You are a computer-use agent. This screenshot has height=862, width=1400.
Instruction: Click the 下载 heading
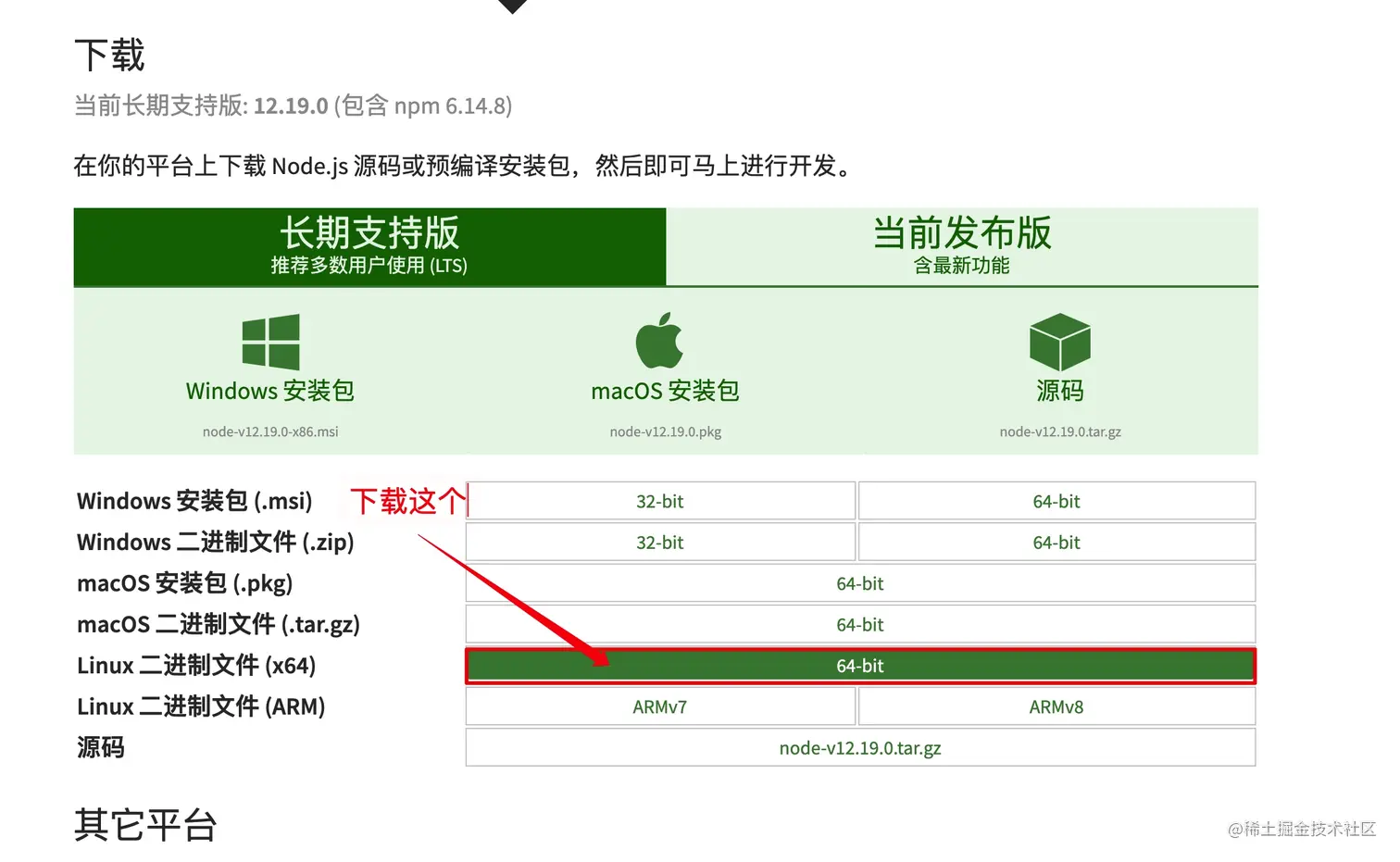pos(109,56)
